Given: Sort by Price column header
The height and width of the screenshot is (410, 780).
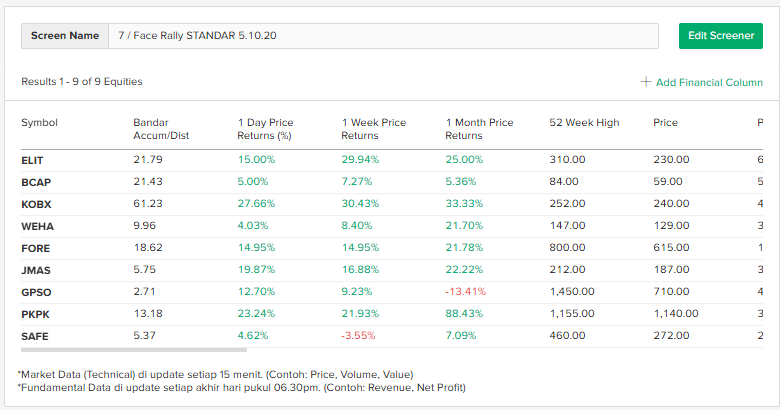Looking at the screenshot, I should pyautogui.click(x=665, y=123).
